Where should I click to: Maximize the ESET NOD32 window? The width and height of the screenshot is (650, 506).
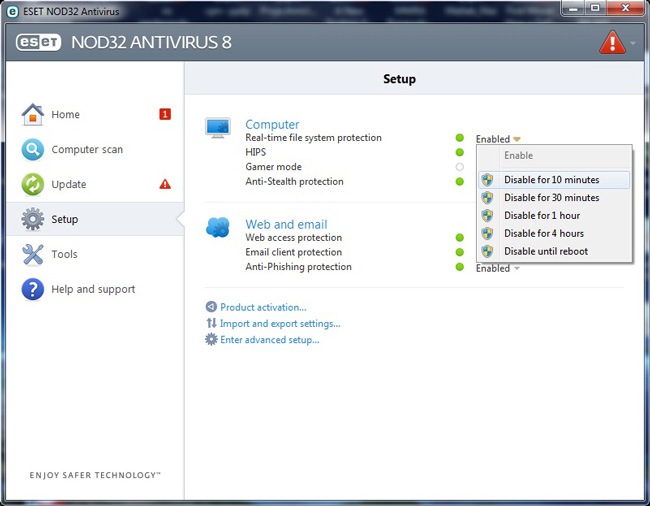[x=596, y=8]
